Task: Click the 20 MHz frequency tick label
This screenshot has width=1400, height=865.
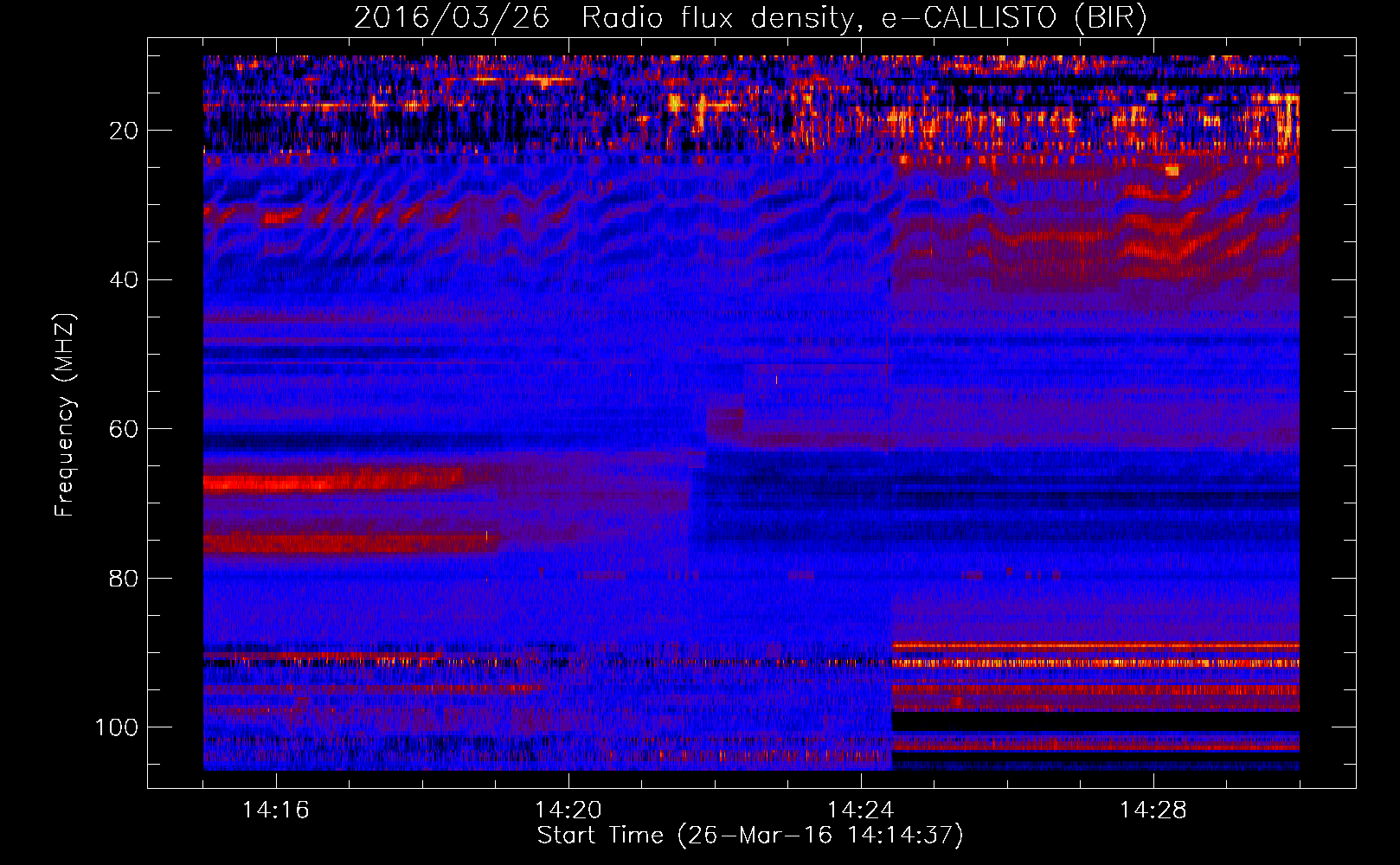Action: click(124, 131)
